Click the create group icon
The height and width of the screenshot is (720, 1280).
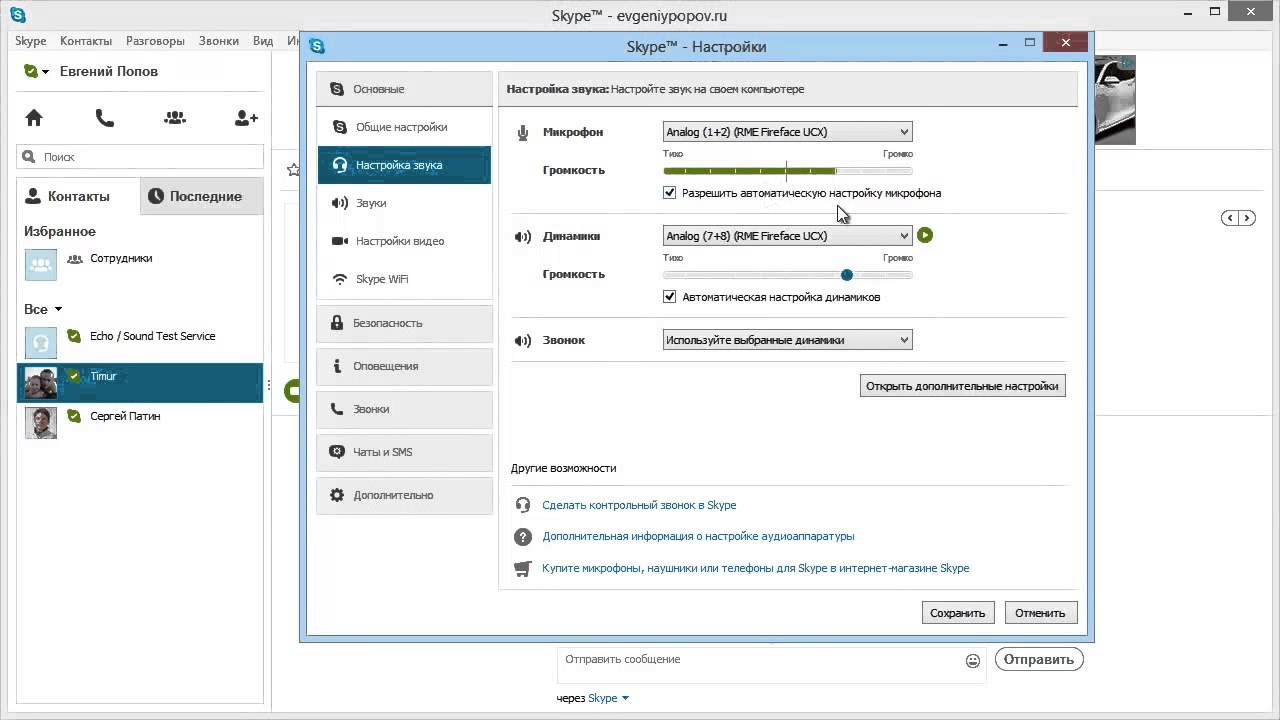tap(175, 118)
